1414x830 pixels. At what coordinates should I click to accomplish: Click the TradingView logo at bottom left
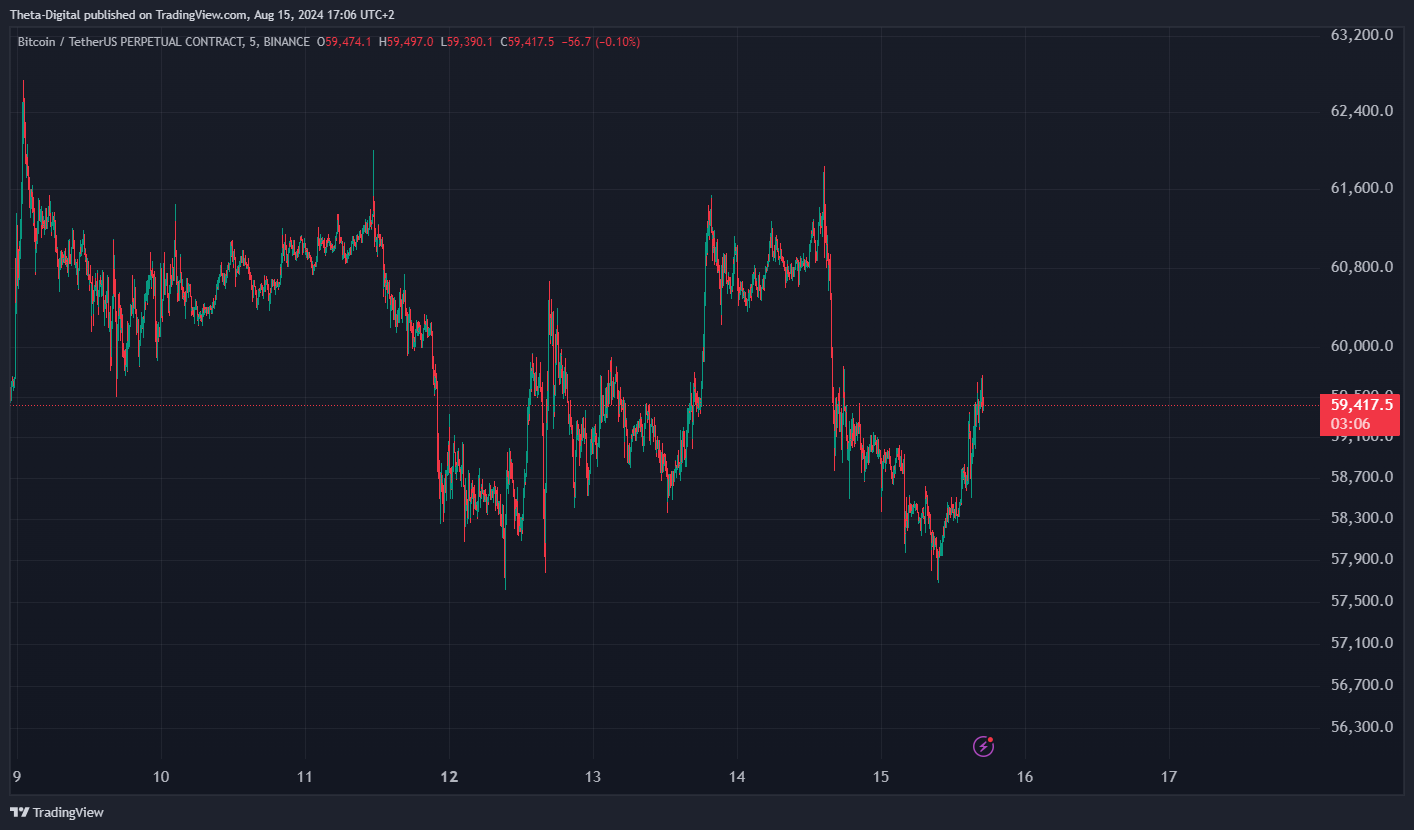pyautogui.click(x=57, y=812)
